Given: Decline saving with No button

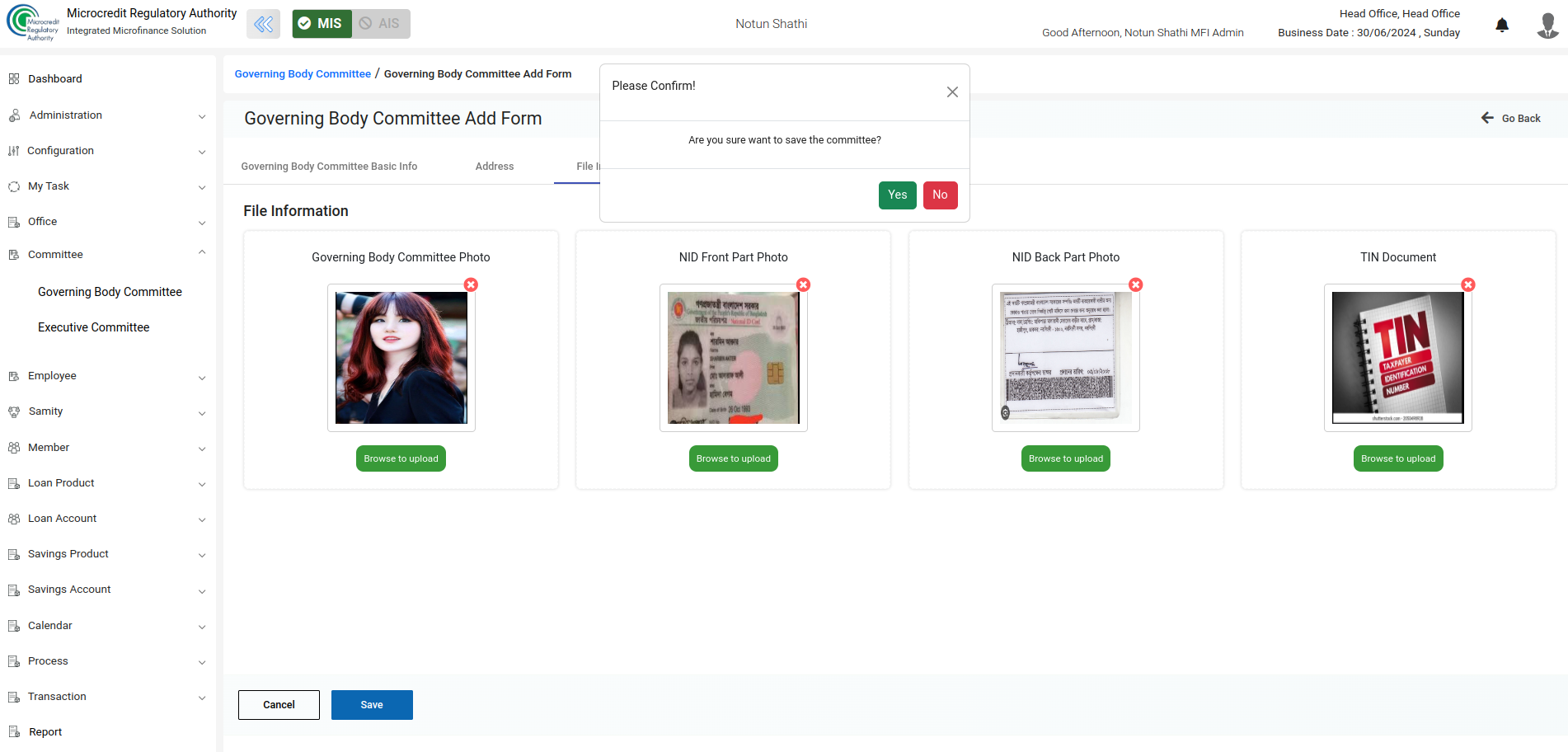Looking at the screenshot, I should [x=940, y=195].
